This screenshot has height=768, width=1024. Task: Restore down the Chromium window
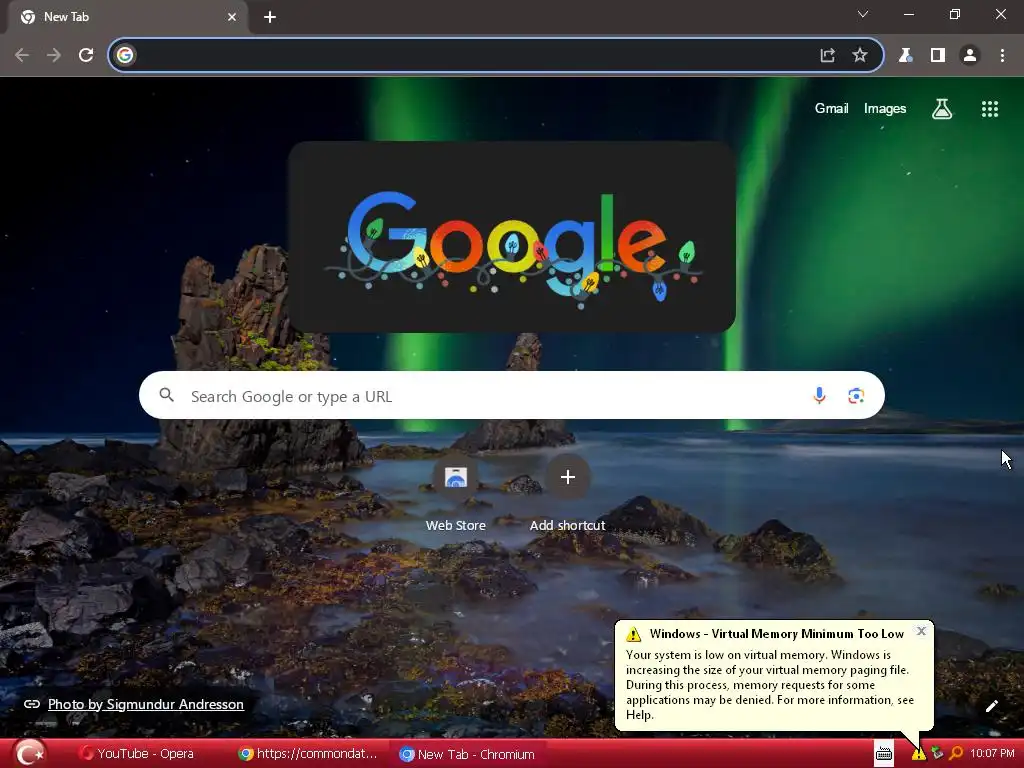coord(955,14)
